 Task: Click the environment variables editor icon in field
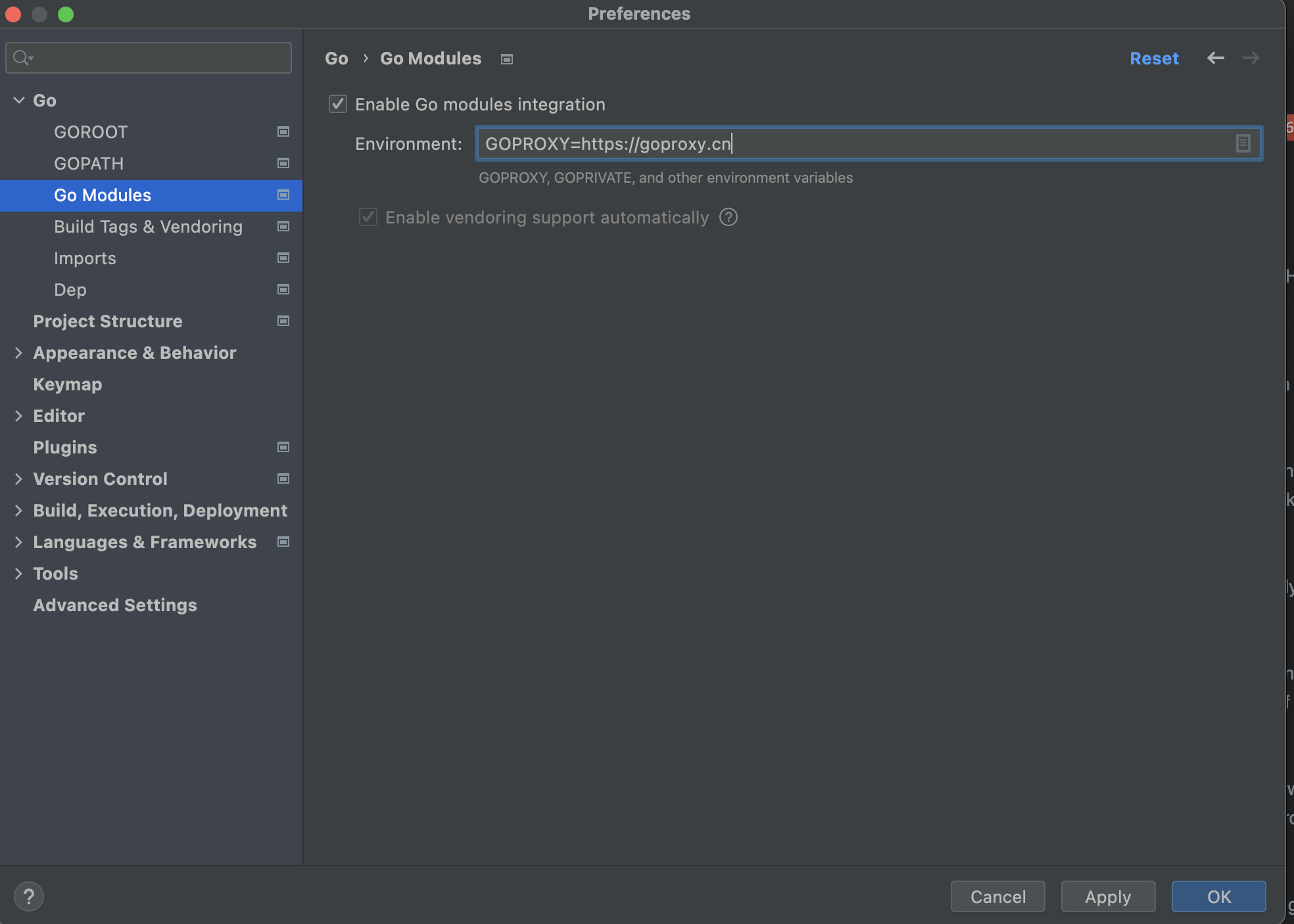(1243, 143)
